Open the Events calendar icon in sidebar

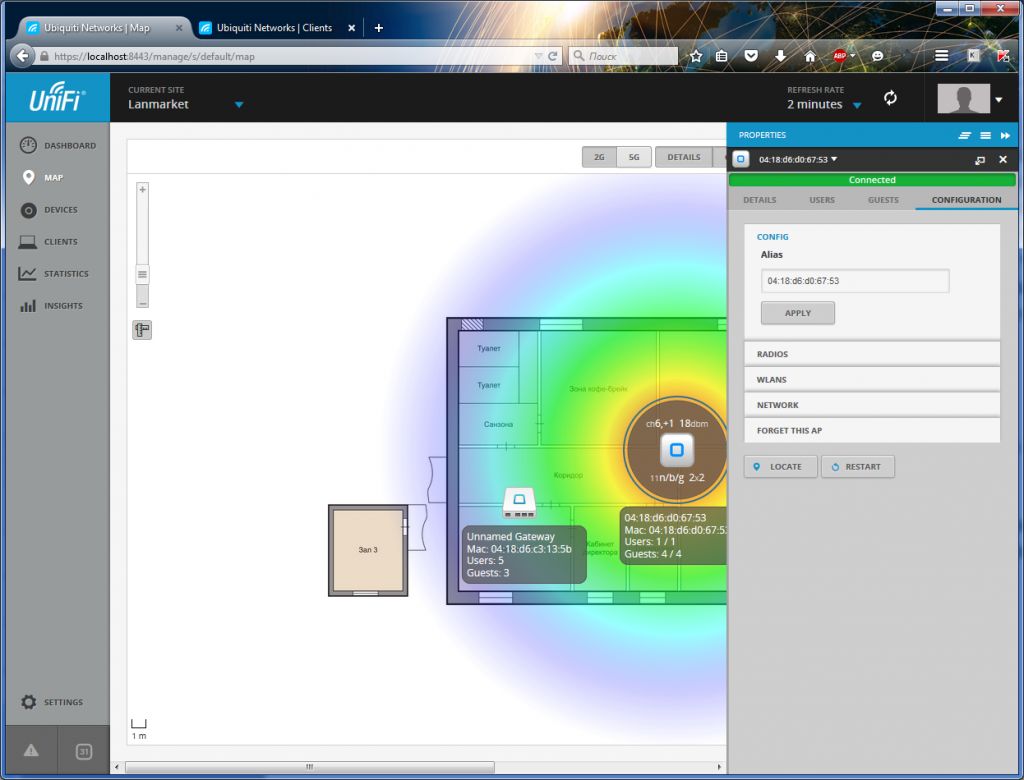pyautogui.click(x=84, y=752)
